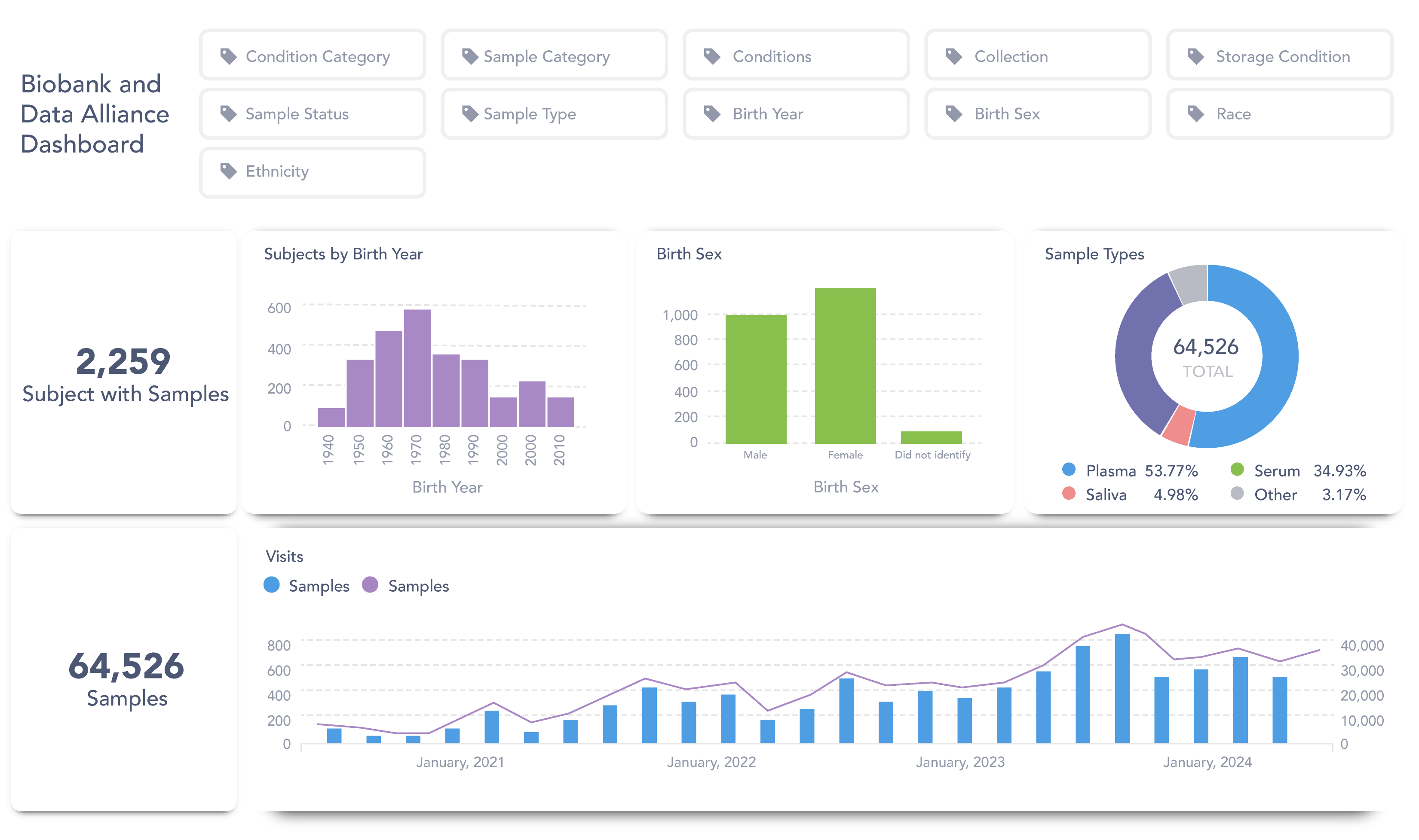Click the tag icon in Race filter
This screenshot has width=1419, height=840.
click(x=1195, y=114)
